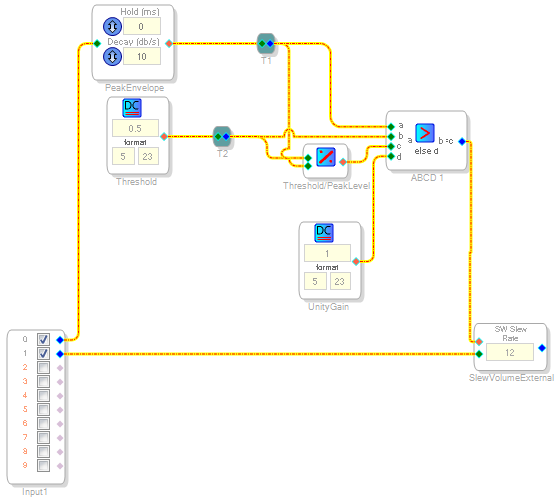This screenshot has height=500, width=558.
Task: Enable Input1 channel 3 checkbox
Action: 43,381
